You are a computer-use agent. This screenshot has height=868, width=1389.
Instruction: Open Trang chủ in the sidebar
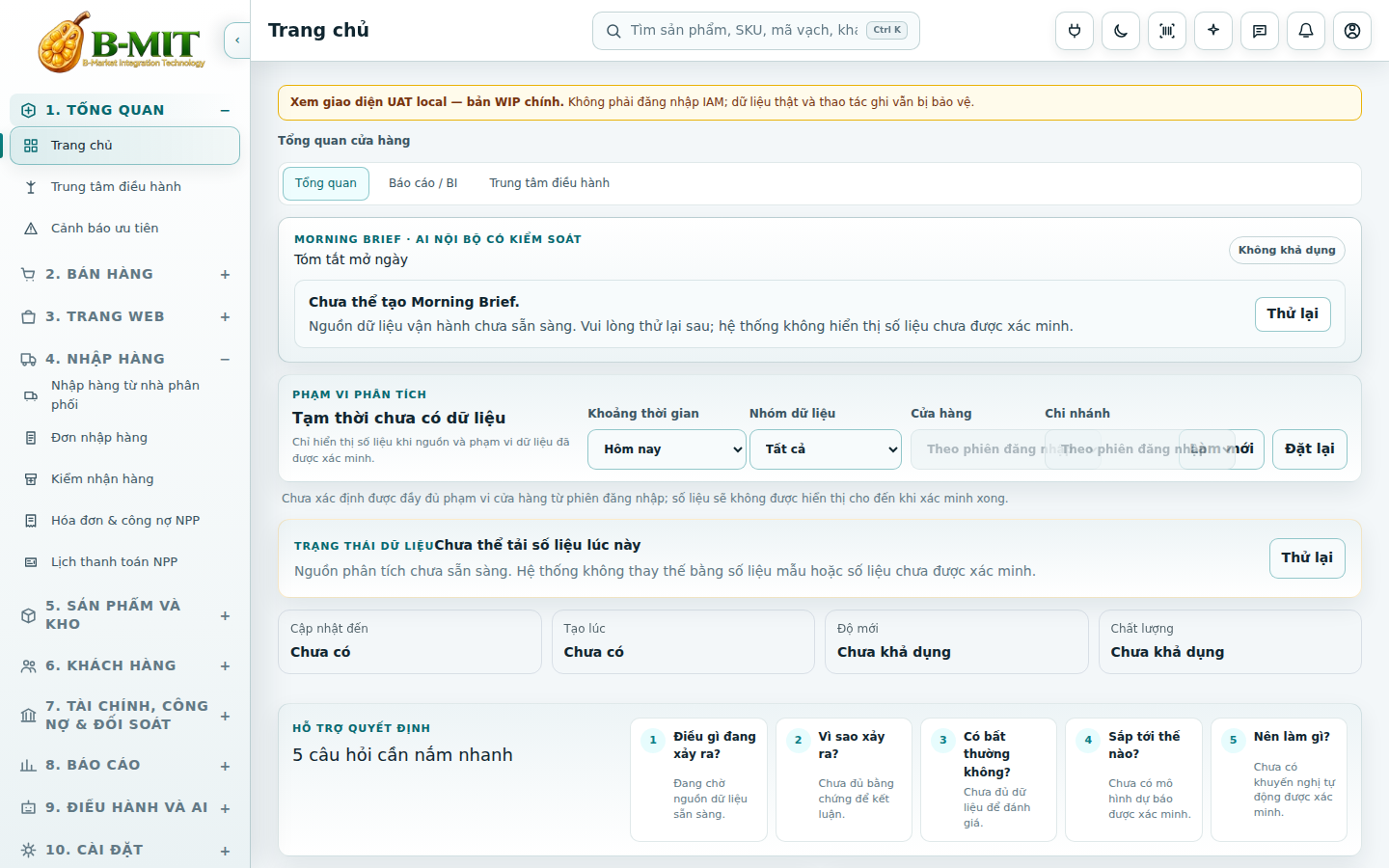(124, 146)
